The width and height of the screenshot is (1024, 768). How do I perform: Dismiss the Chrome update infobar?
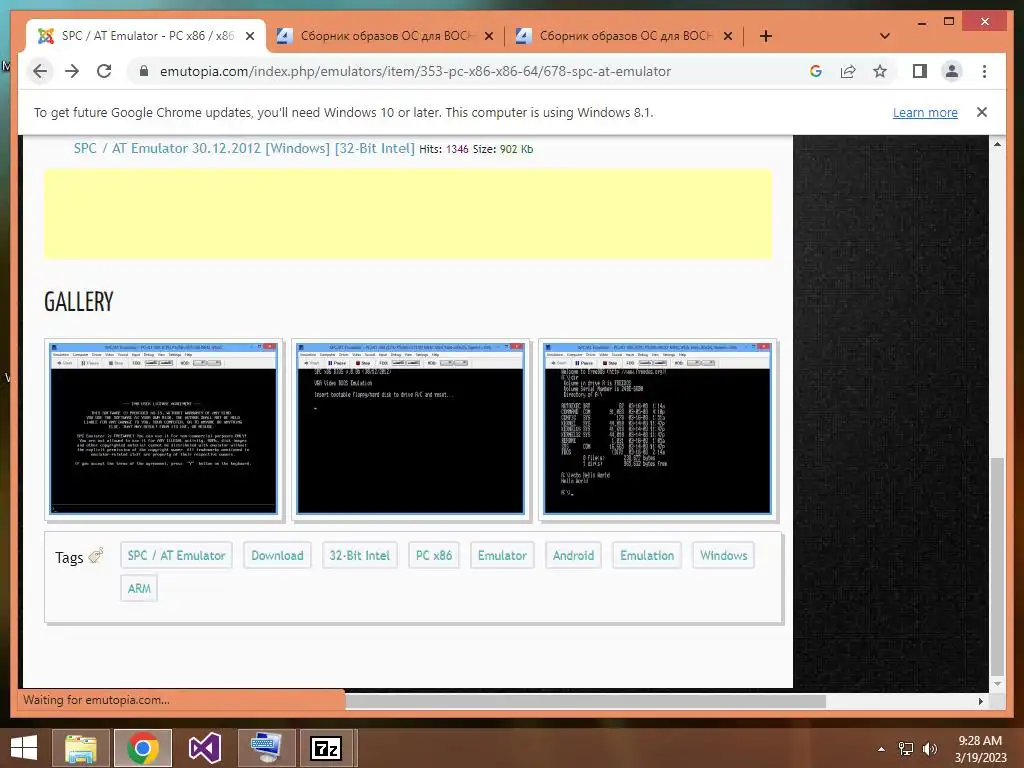tap(982, 112)
